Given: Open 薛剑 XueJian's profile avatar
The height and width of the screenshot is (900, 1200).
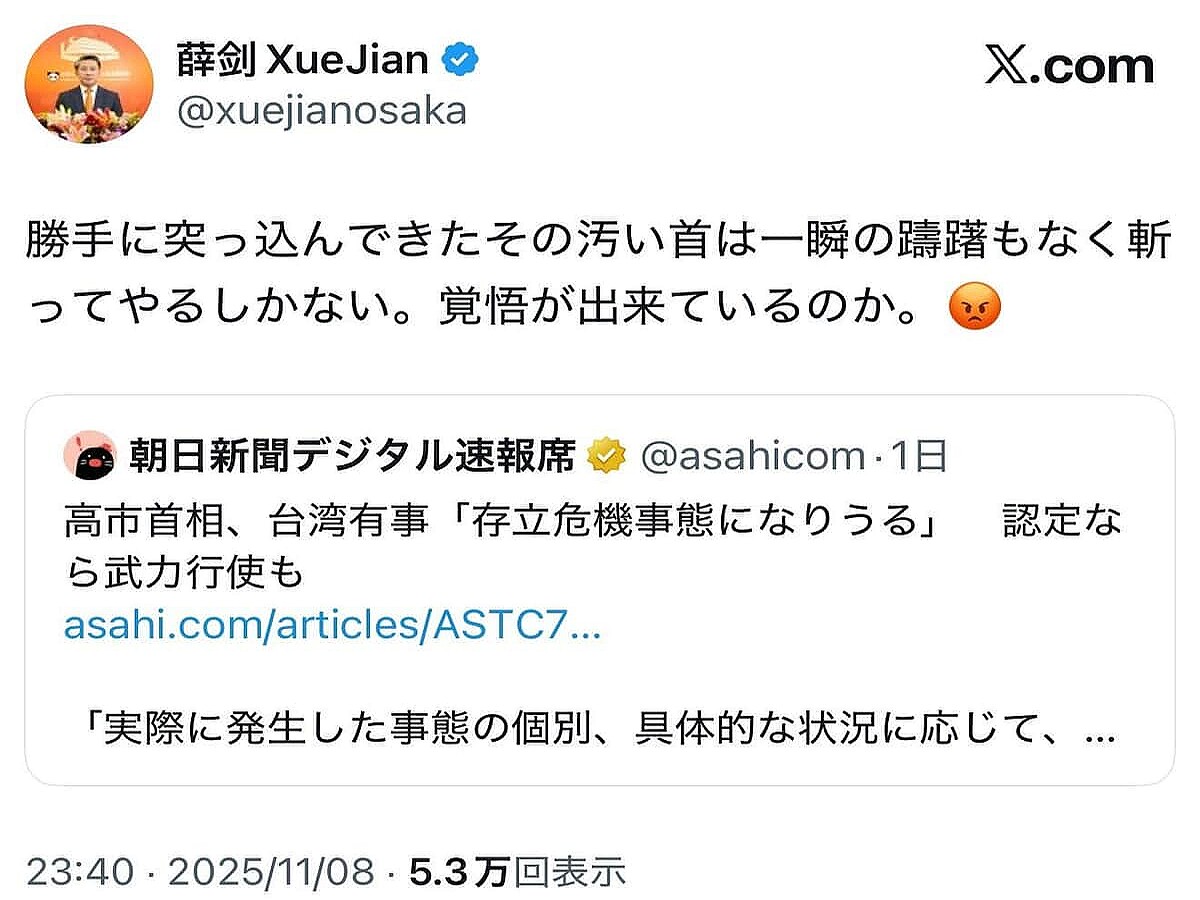Looking at the screenshot, I should click(x=89, y=87).
